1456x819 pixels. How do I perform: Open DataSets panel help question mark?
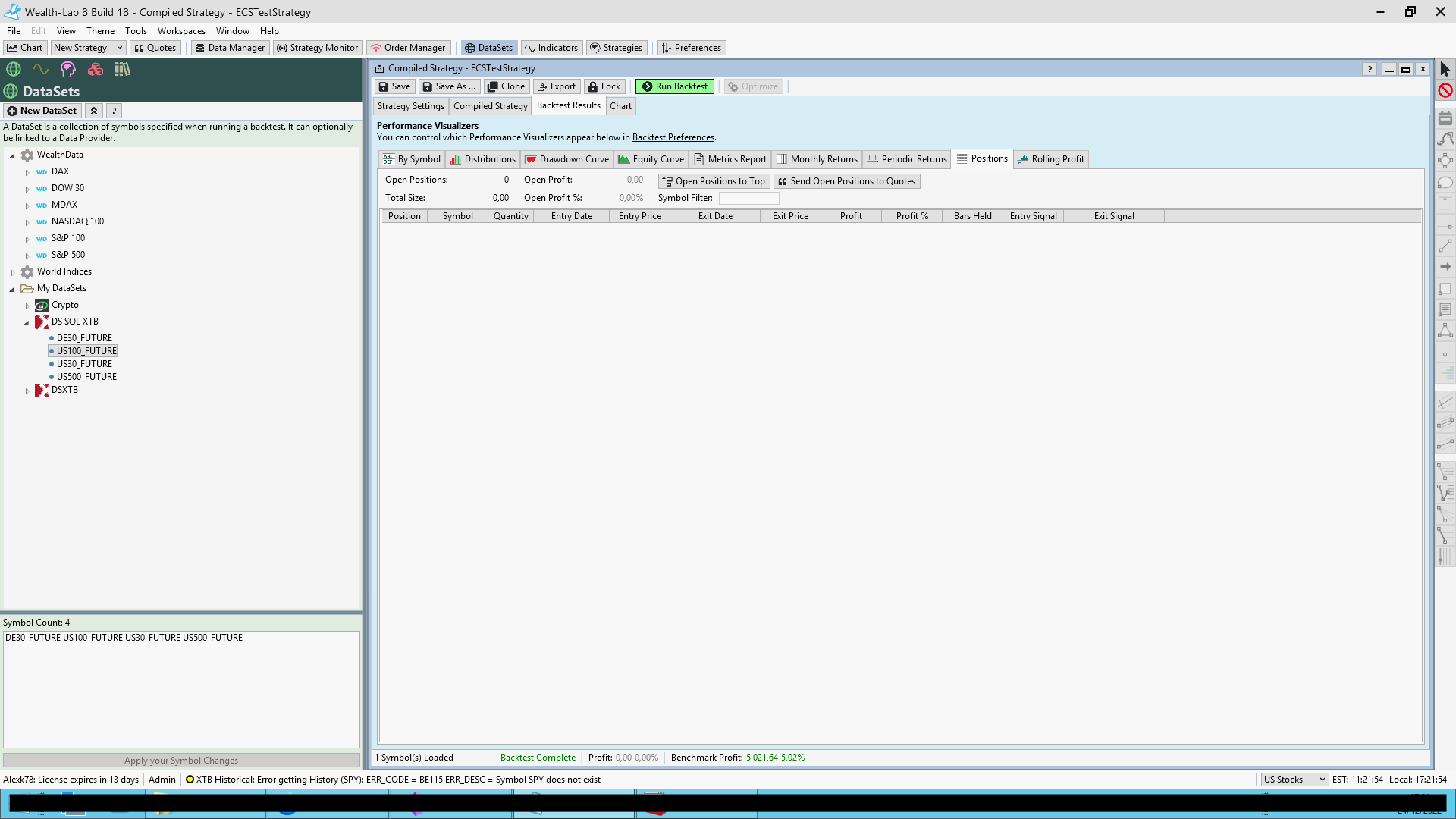click(115, 111)
